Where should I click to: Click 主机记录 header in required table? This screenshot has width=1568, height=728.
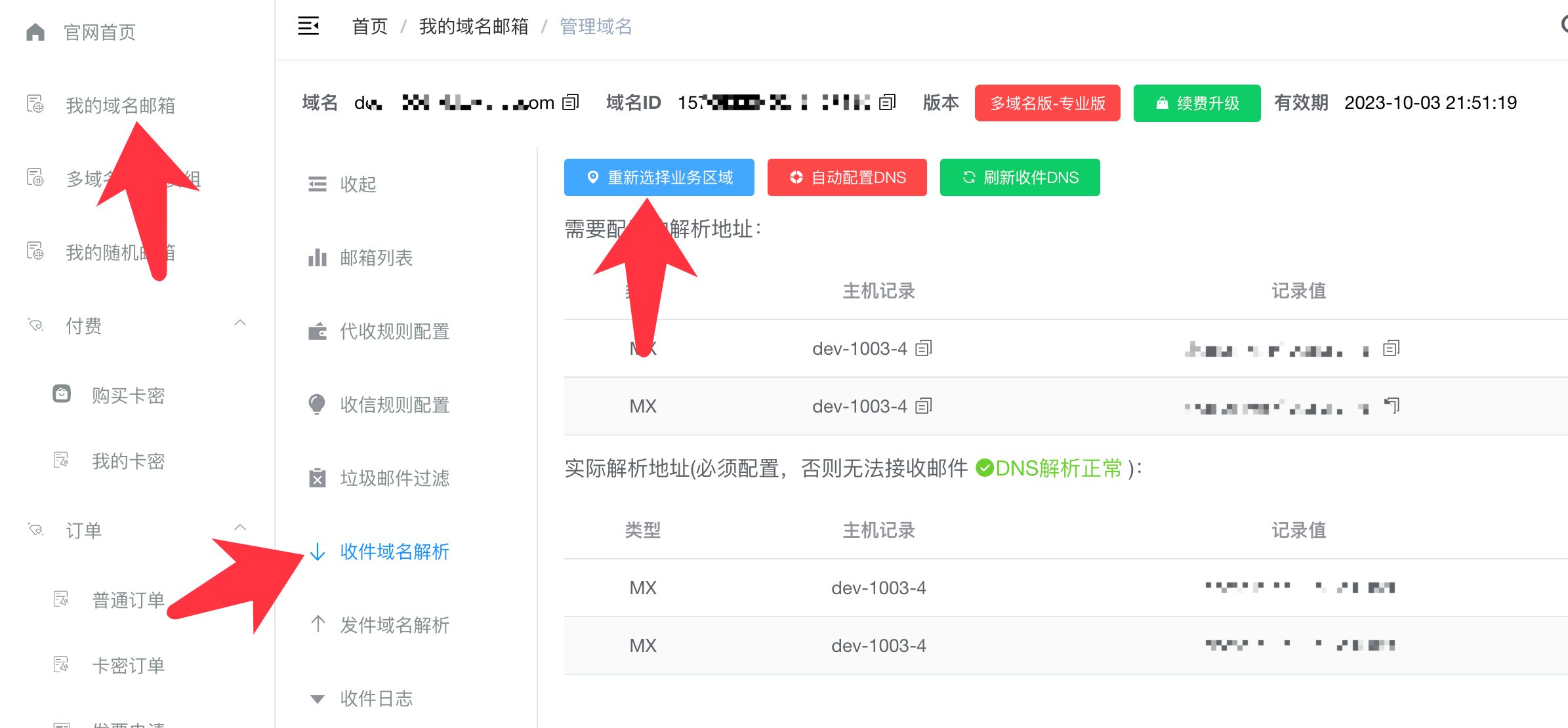tap(879, 291)
